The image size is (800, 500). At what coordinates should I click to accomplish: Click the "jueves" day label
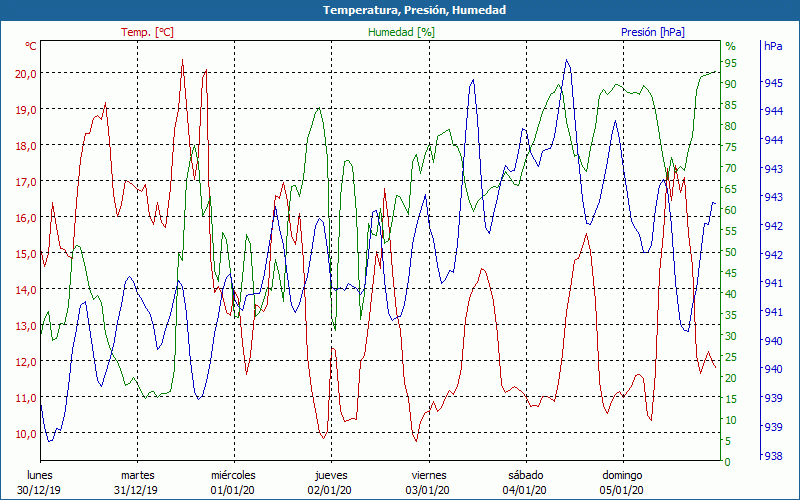[x=331, y=476]
